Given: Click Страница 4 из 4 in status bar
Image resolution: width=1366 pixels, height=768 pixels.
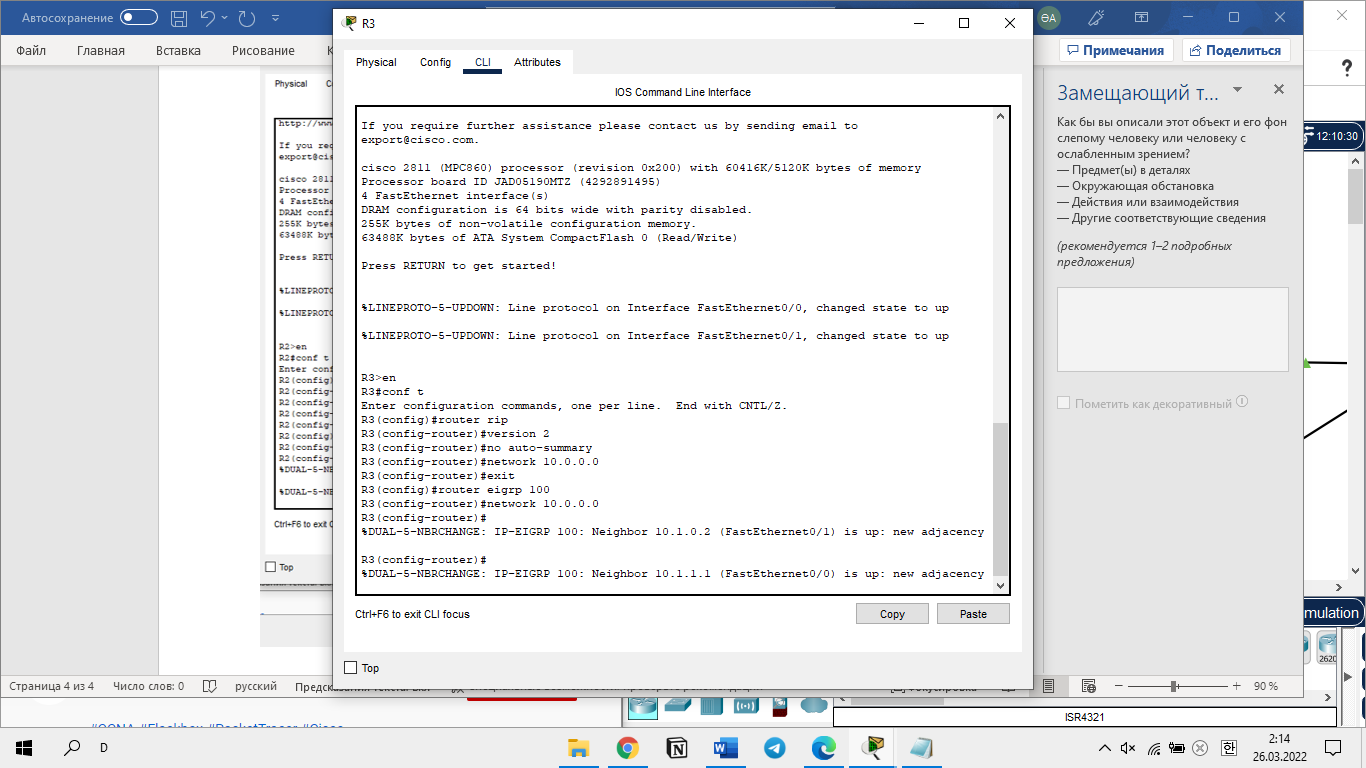Looking at the screenshot, I should (51, 686).
